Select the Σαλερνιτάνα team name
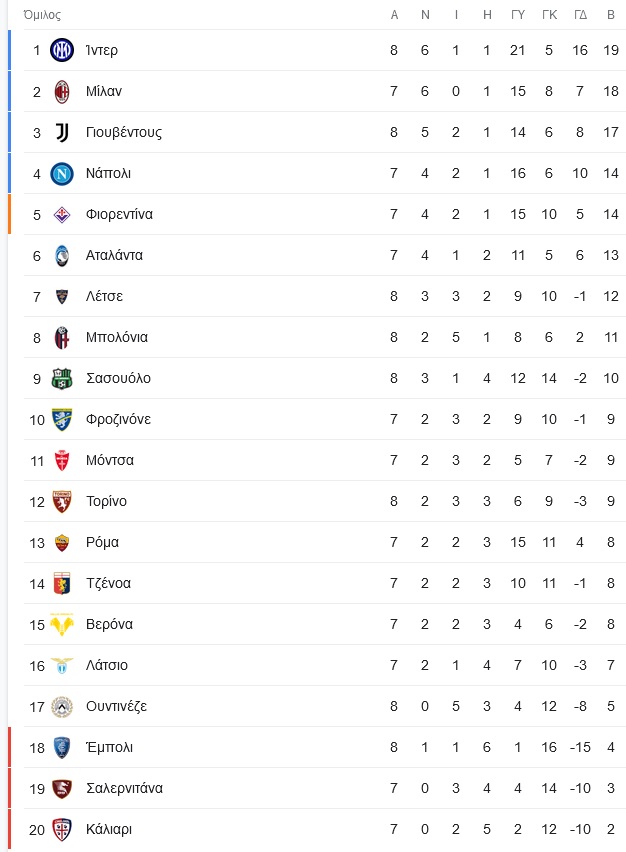This screenshot has height=852, width=626. point(124,788)
